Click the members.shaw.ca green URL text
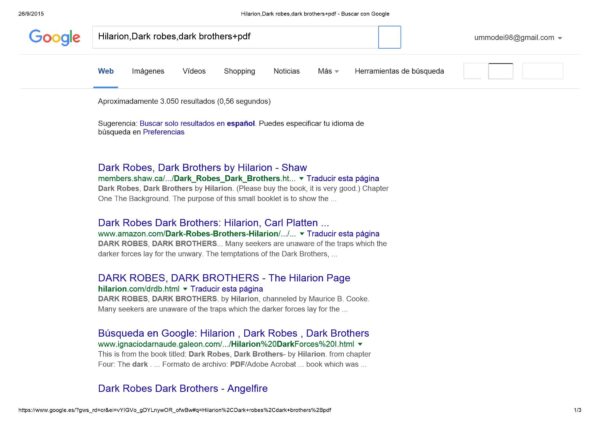The height and width of the screenshot is (424, 600). pos(197,178)
